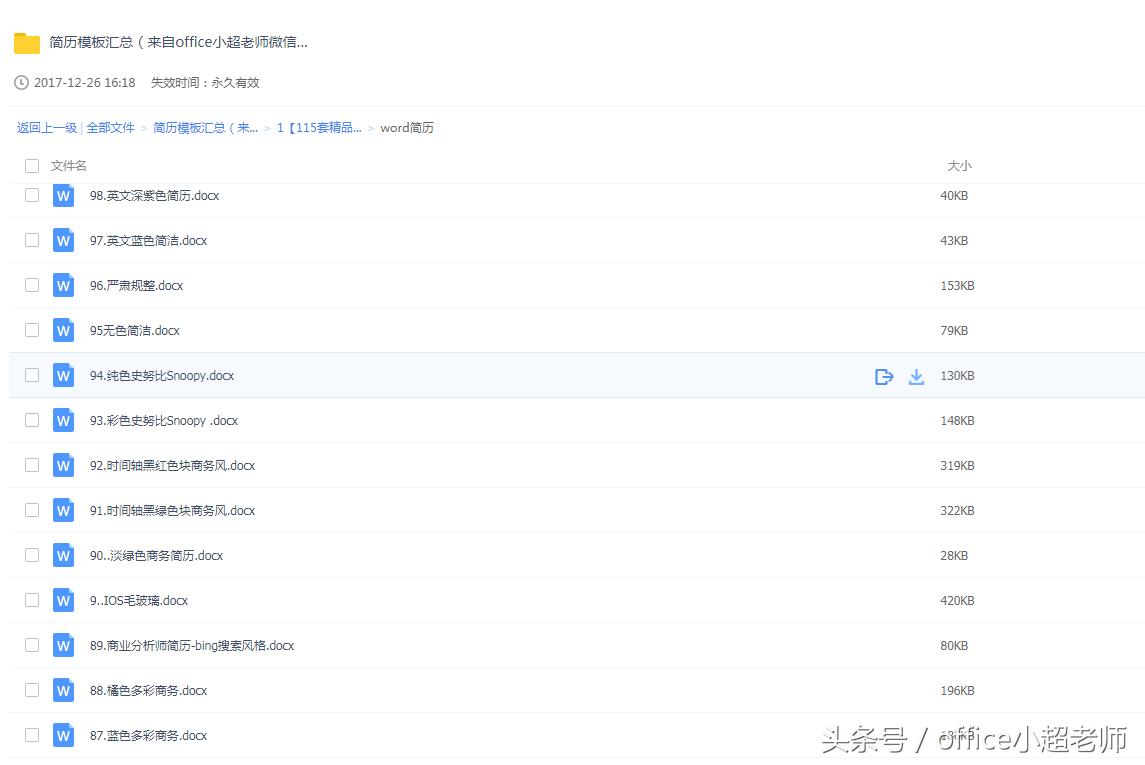The width and height of the screenshot is (1145, 765).
Task: Click the 文件名 column header
Action: pyautogui.click(x=68, y=165)
